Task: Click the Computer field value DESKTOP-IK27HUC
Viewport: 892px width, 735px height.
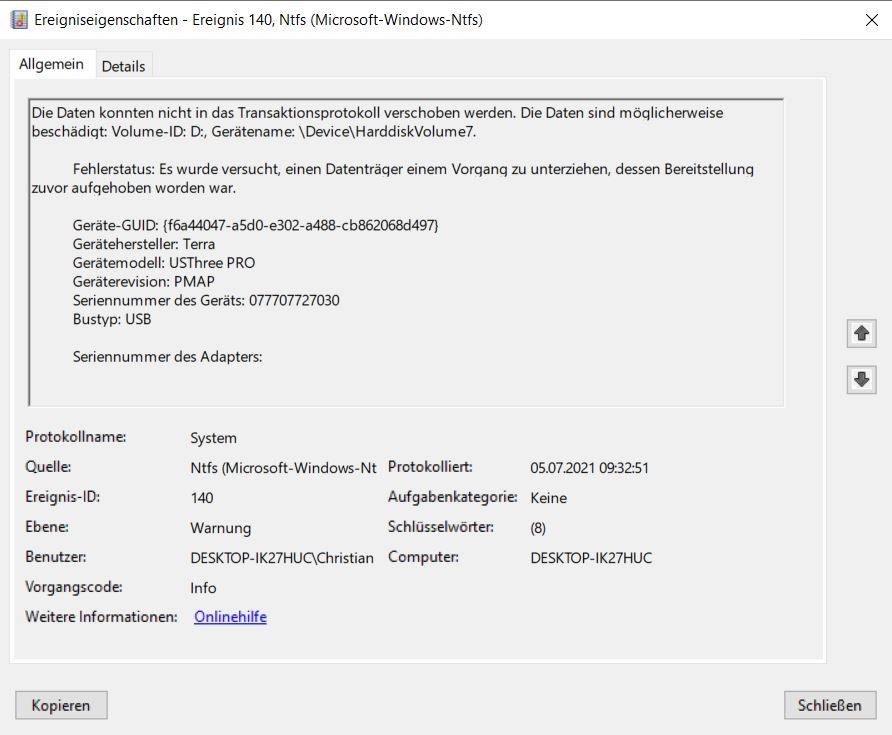Action: point(590,558)
